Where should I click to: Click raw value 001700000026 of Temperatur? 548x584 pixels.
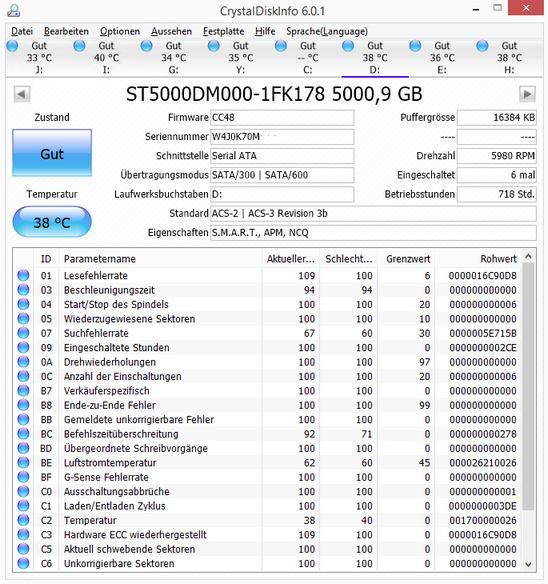483,520
